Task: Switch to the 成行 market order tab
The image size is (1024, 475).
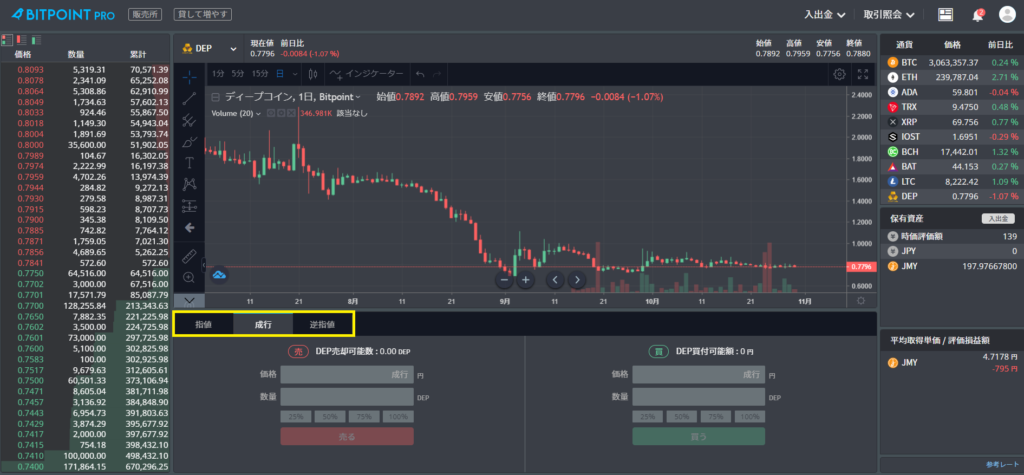Action: pyautogui.click(x=263, y=324)
